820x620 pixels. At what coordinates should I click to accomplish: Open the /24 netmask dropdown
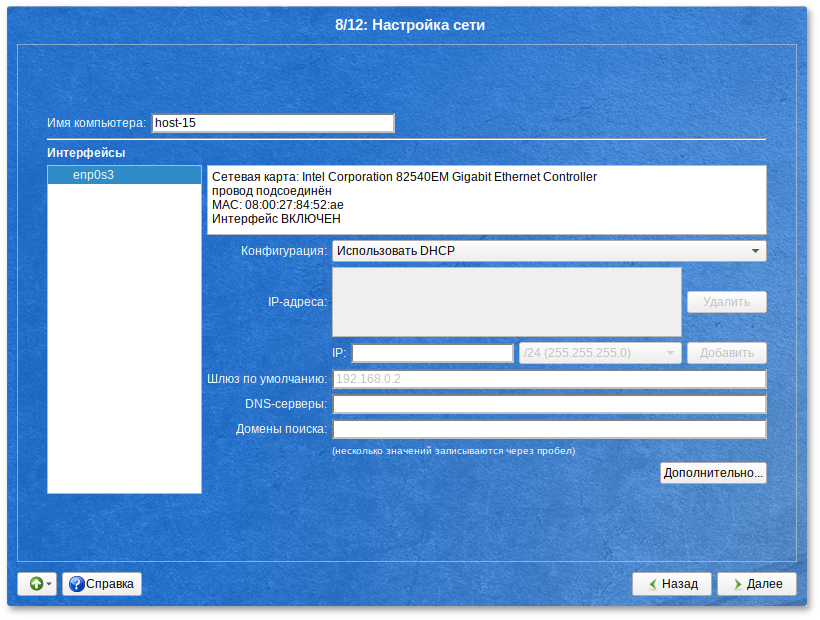[x=600, y=353]
